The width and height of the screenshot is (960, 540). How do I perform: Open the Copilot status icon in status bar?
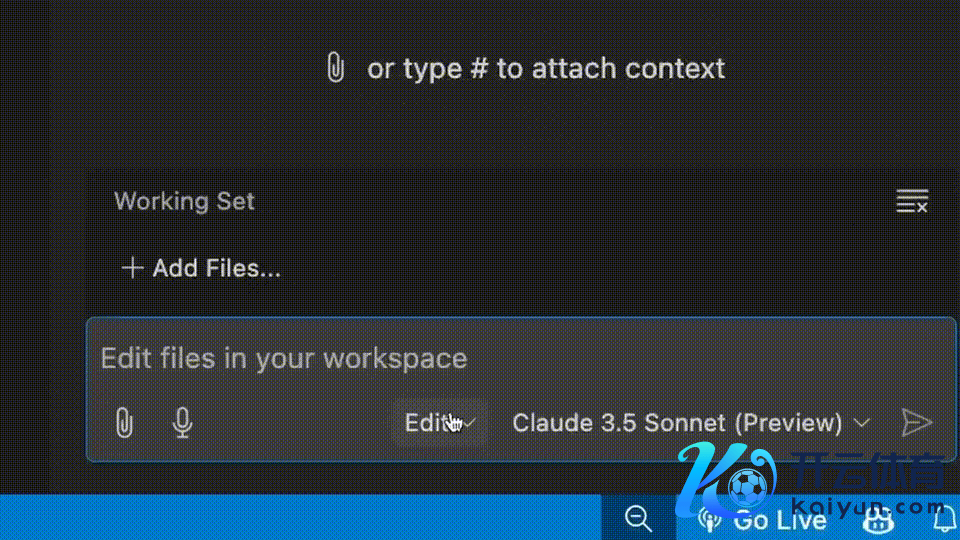pyautogui.click(x=879, y=519)
